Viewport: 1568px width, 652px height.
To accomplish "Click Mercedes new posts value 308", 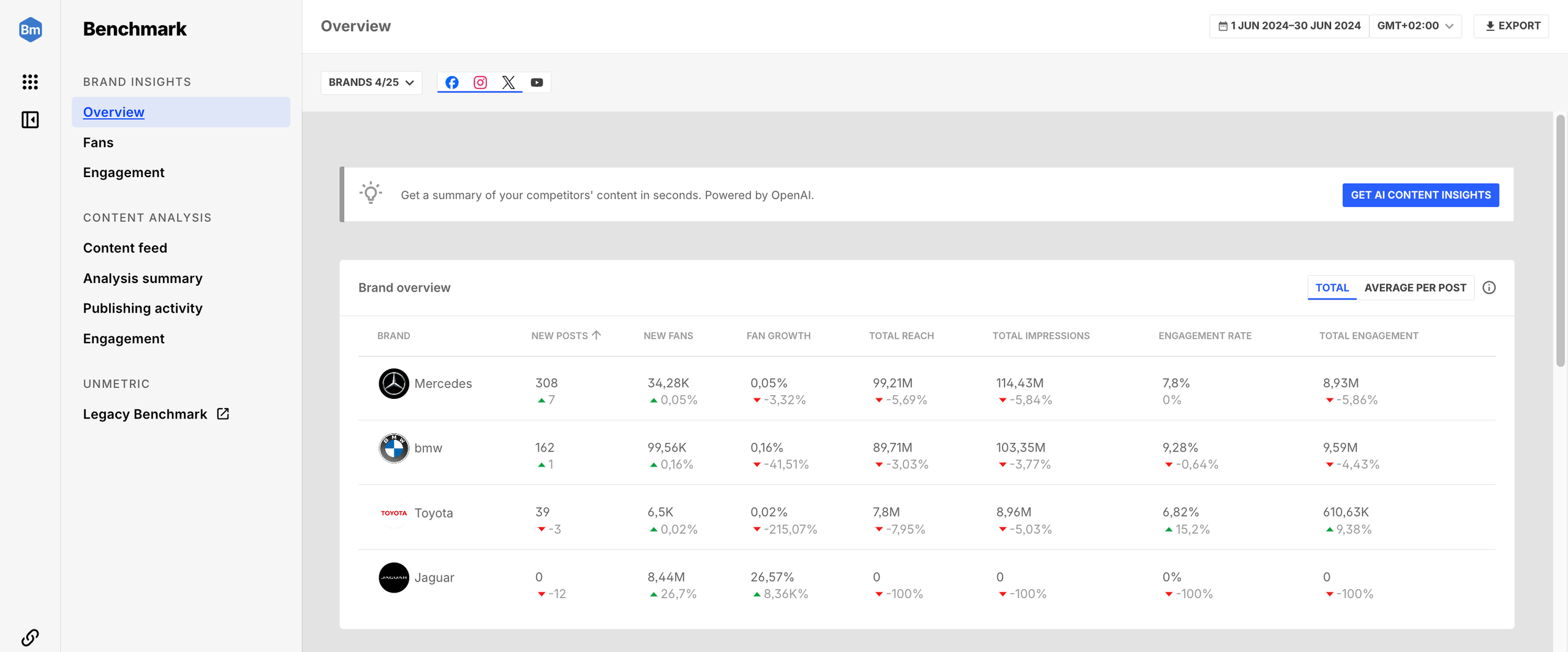I will (x=546, y=383).
